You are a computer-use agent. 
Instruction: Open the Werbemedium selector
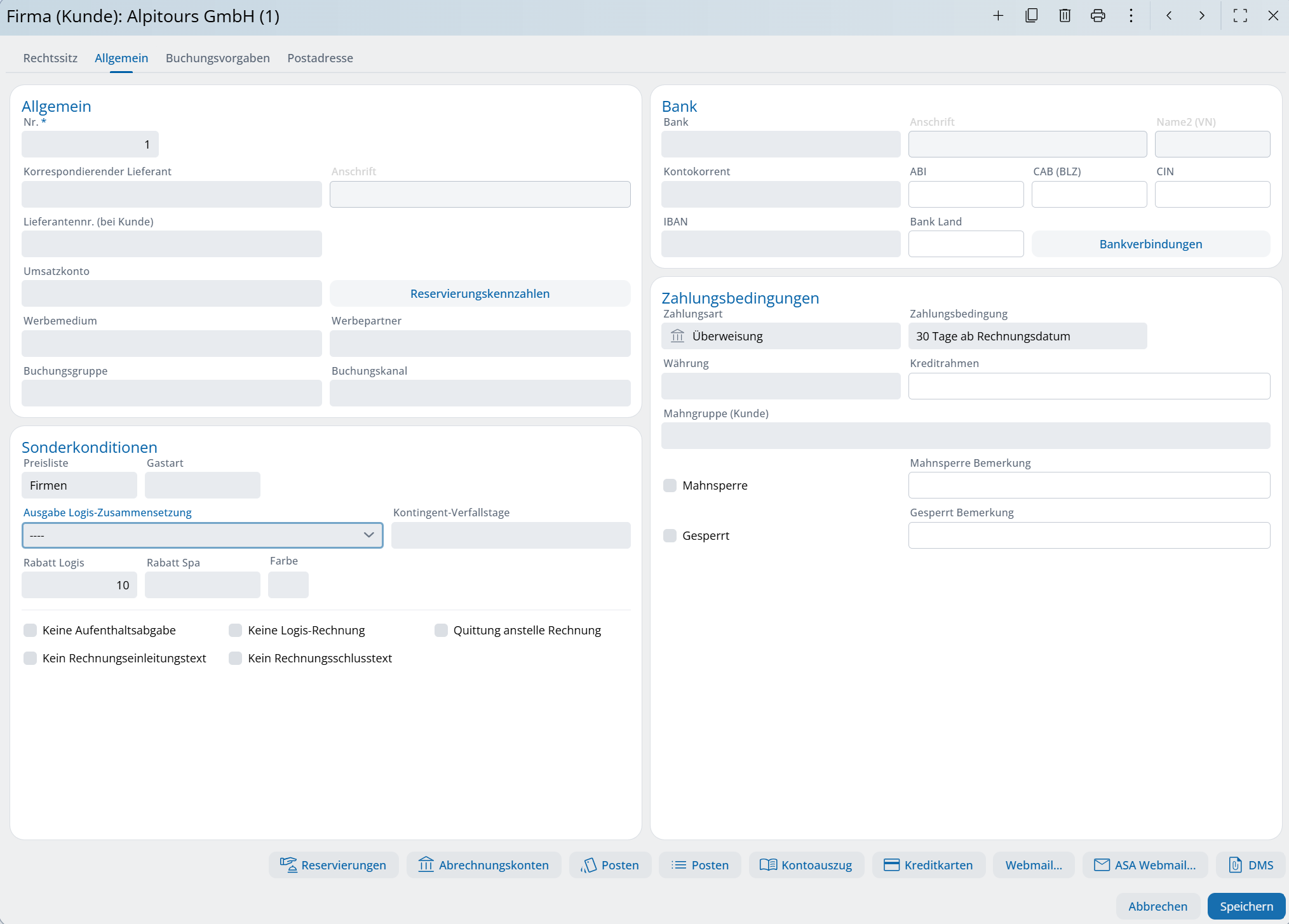click(x=172, y=344)
